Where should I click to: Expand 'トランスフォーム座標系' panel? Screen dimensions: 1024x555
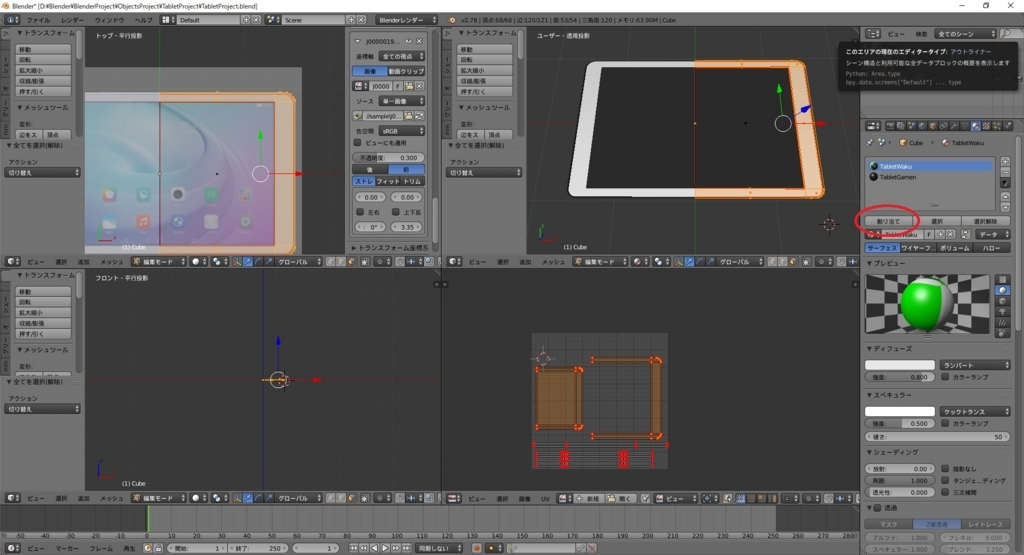391,248
